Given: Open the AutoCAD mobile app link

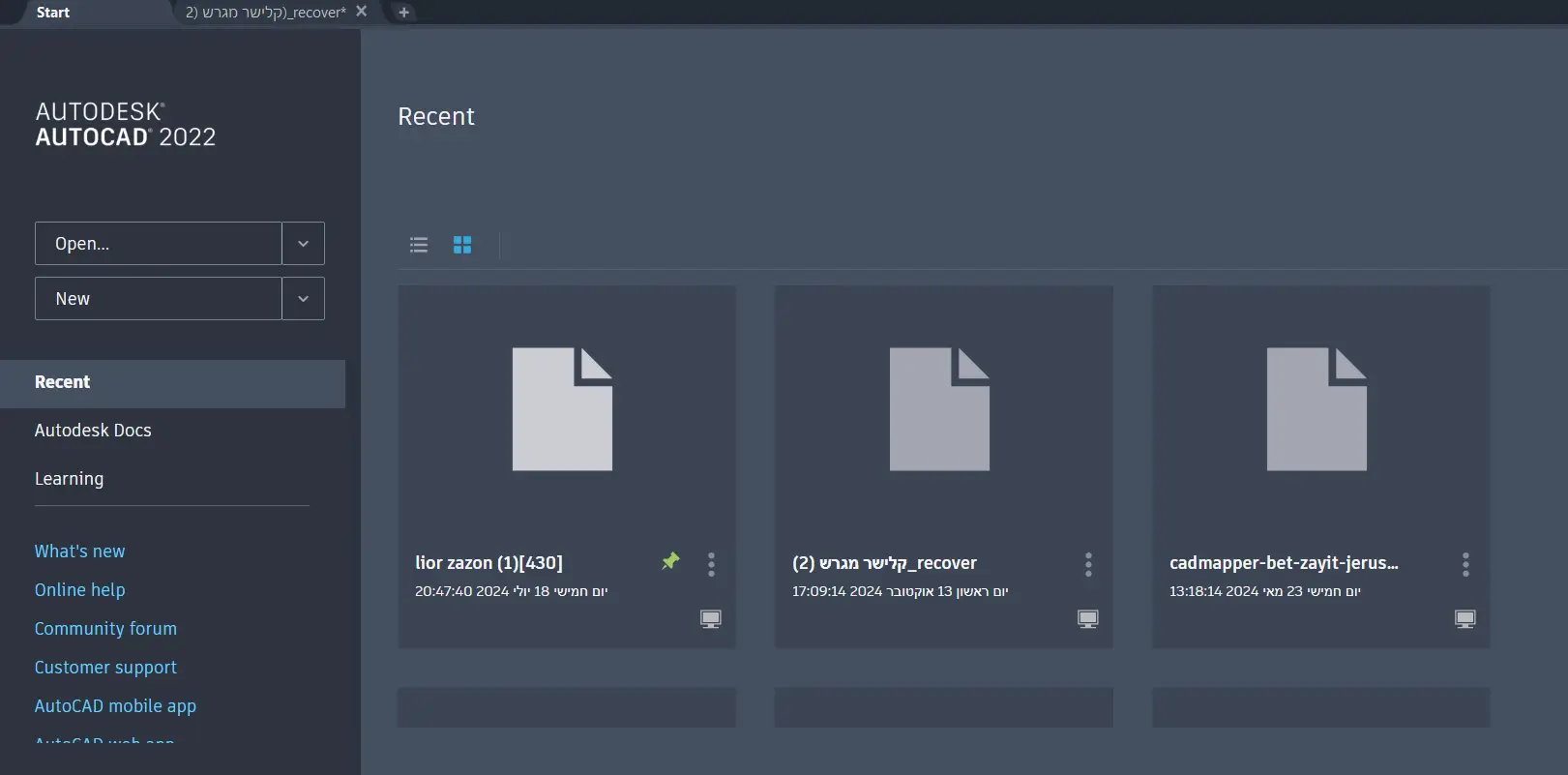Looking at the screenshot, I should (x=115, y=705).
